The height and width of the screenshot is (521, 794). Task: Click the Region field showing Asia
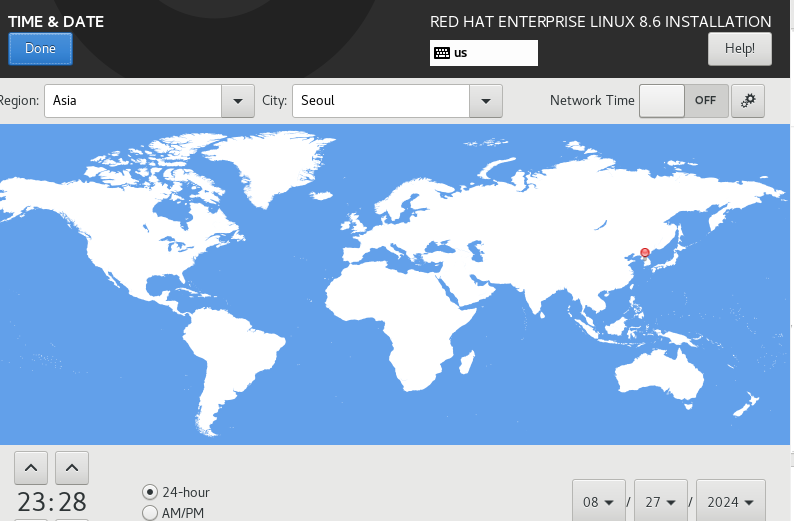click(x=133, y=101)
